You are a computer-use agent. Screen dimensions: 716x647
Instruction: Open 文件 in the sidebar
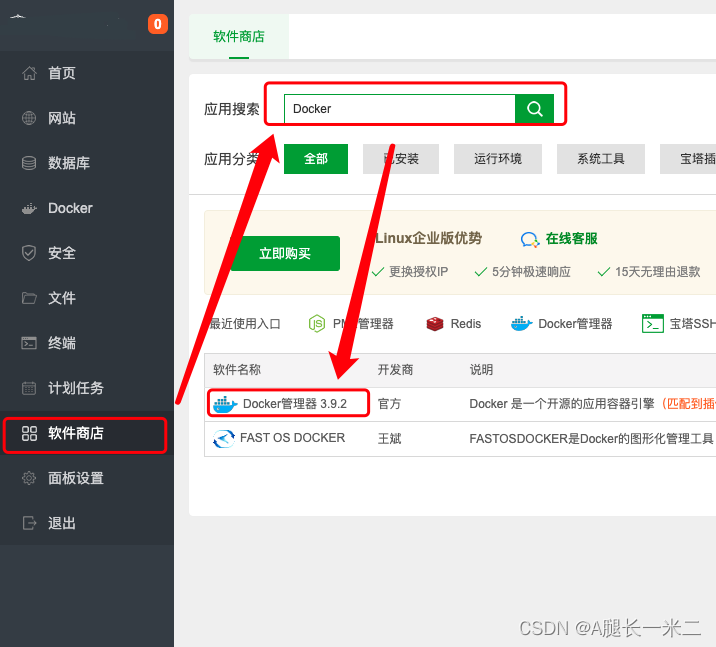[x=87, y=298]
